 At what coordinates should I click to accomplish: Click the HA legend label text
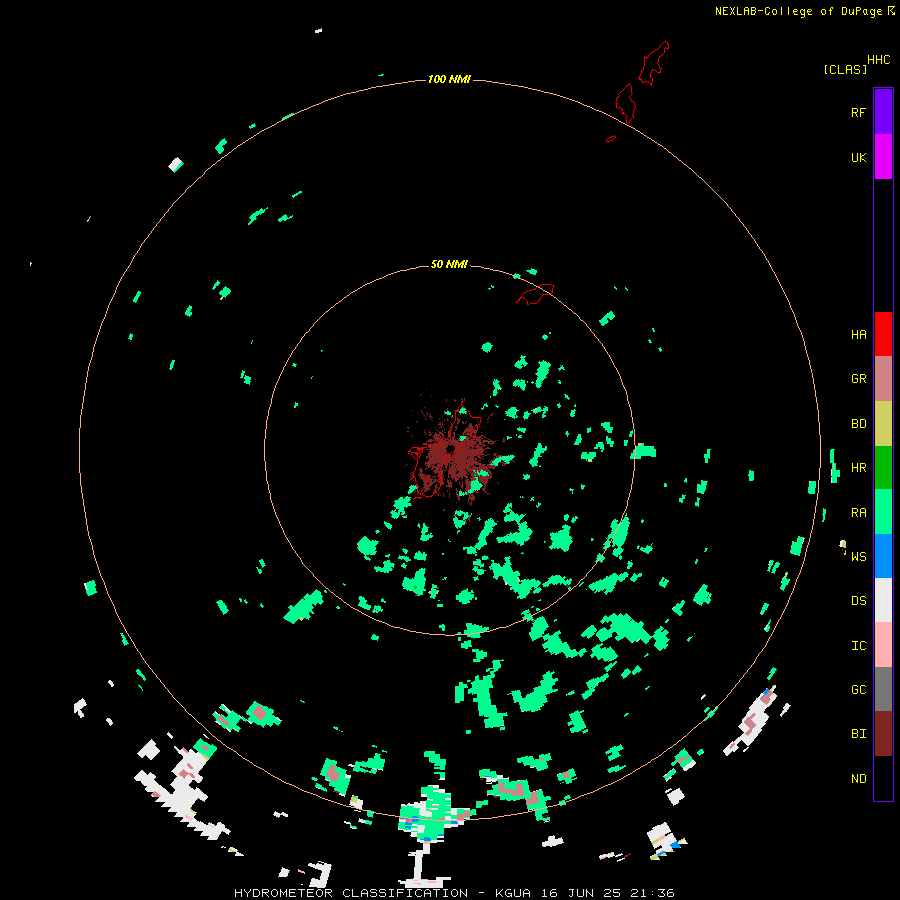858,335
